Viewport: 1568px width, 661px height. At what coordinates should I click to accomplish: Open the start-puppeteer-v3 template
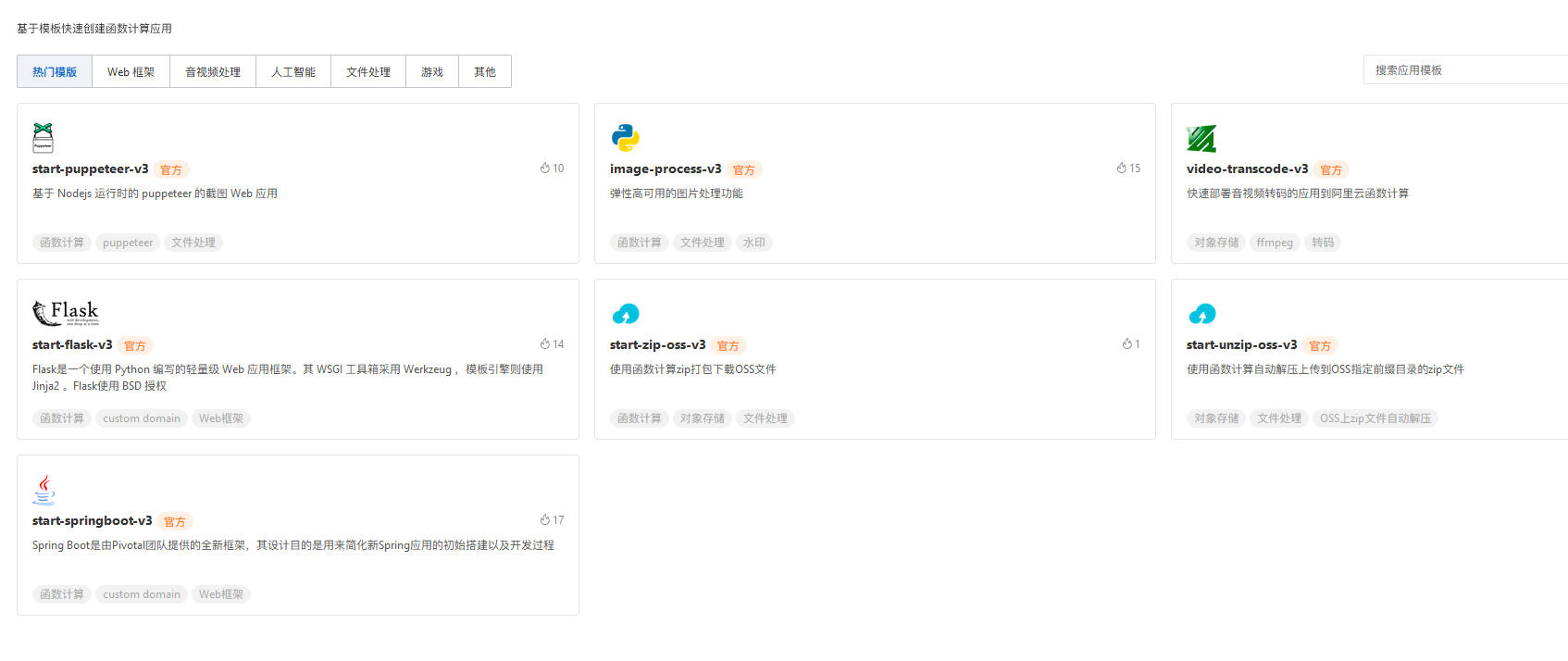(91, 168)
